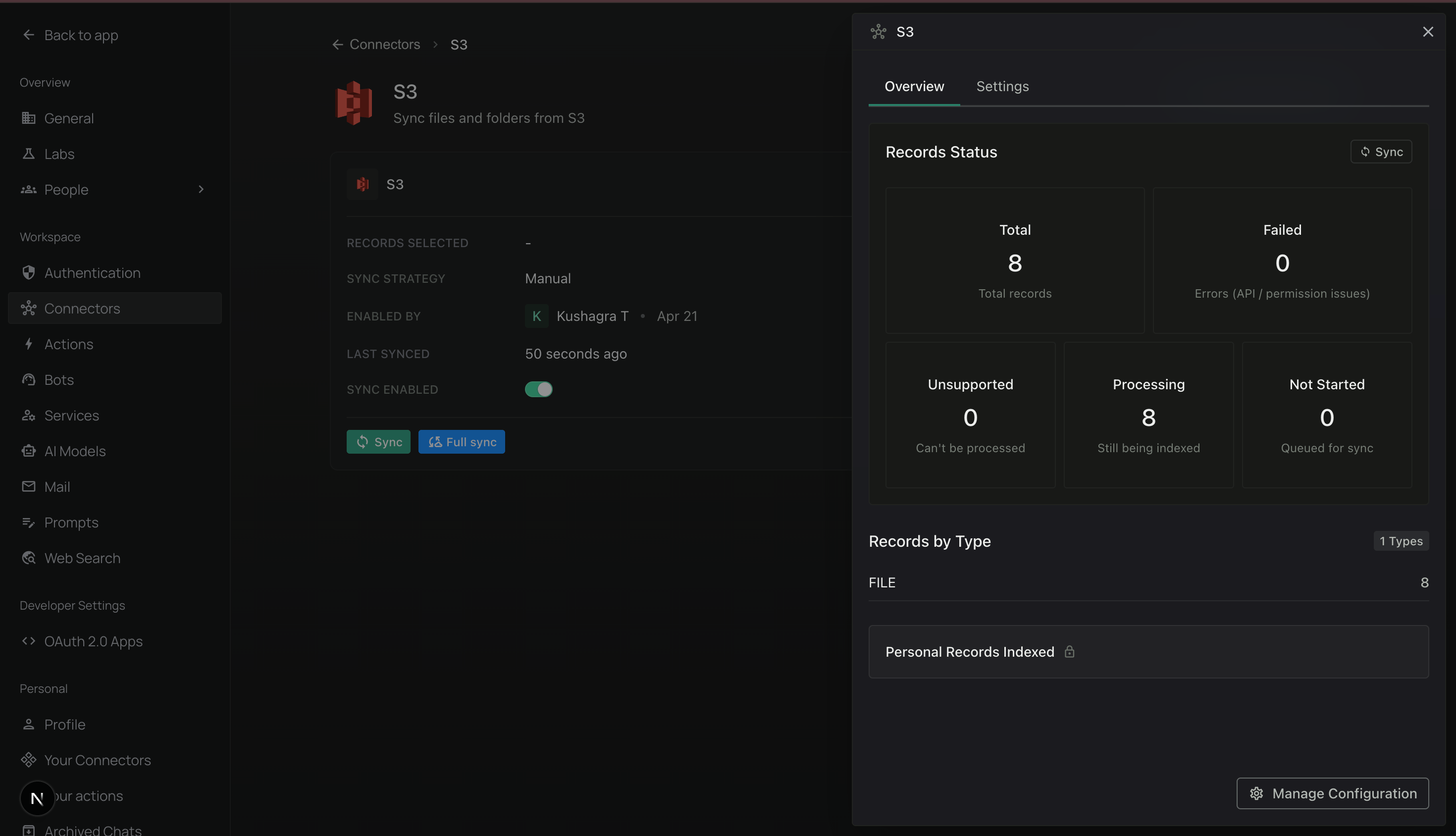This screenshot has height=836, width=1456.
Task: Click the round N avatar badge
Action: (37, 798)
